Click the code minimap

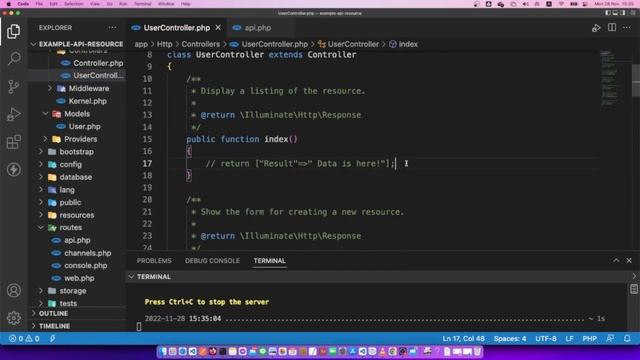[x=609, y=78]
